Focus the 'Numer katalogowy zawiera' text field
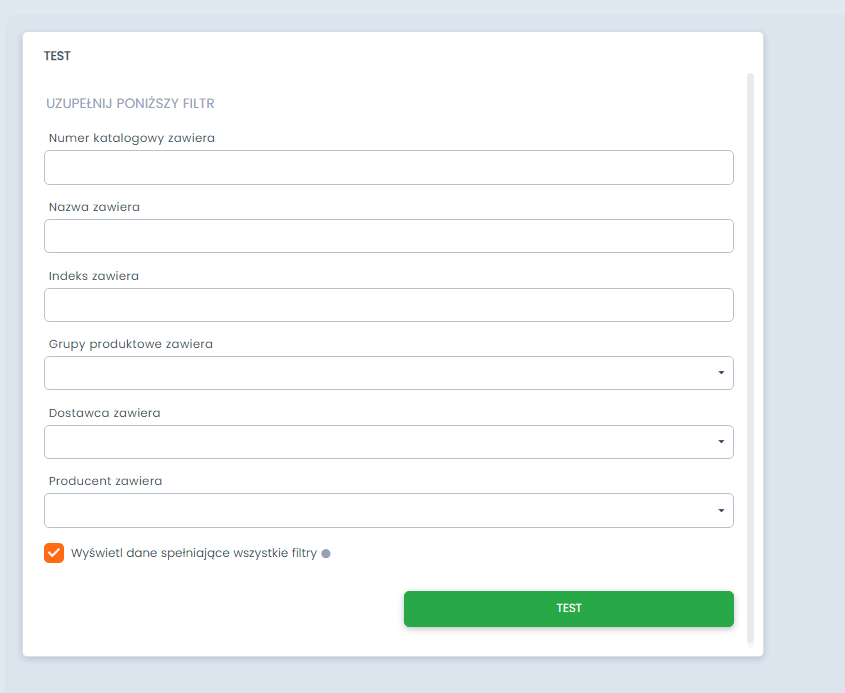845x693 pixels. 388,168
